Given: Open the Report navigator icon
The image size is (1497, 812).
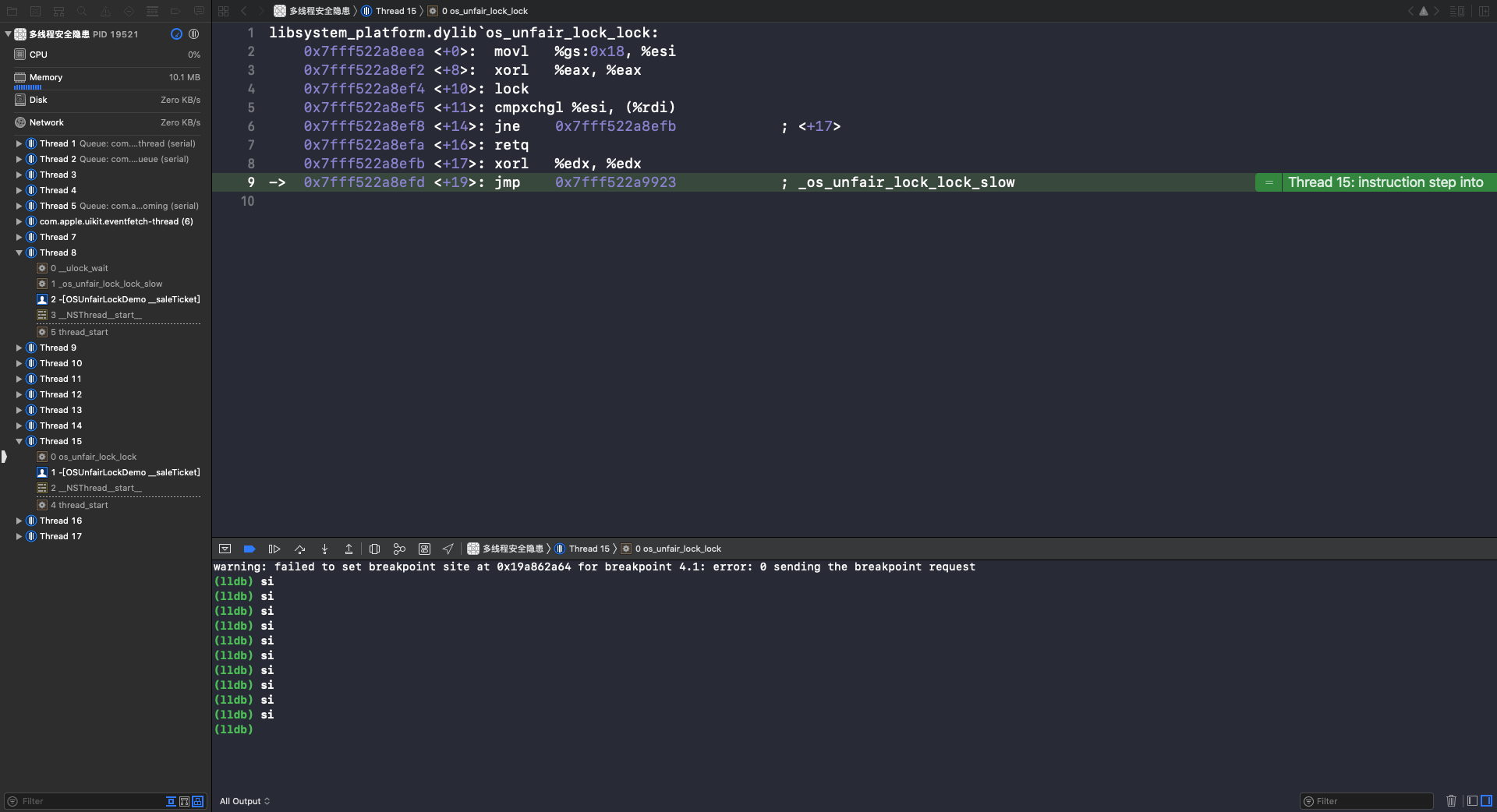Looking at the screenshot, I should tap(199, 11).
